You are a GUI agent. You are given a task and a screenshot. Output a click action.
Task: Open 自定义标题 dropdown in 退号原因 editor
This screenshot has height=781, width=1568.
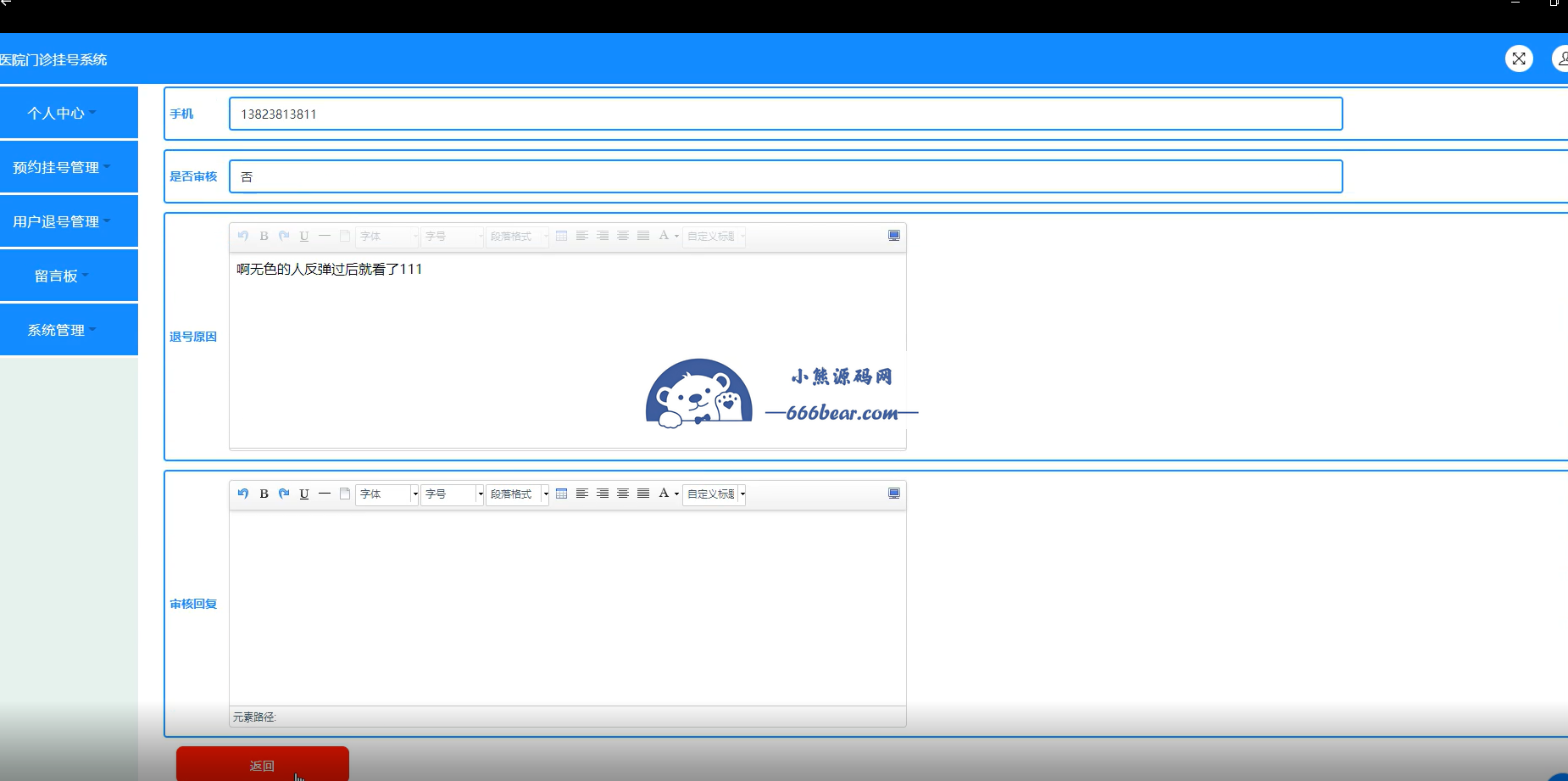pyautogui.click(x=714, y=236)
